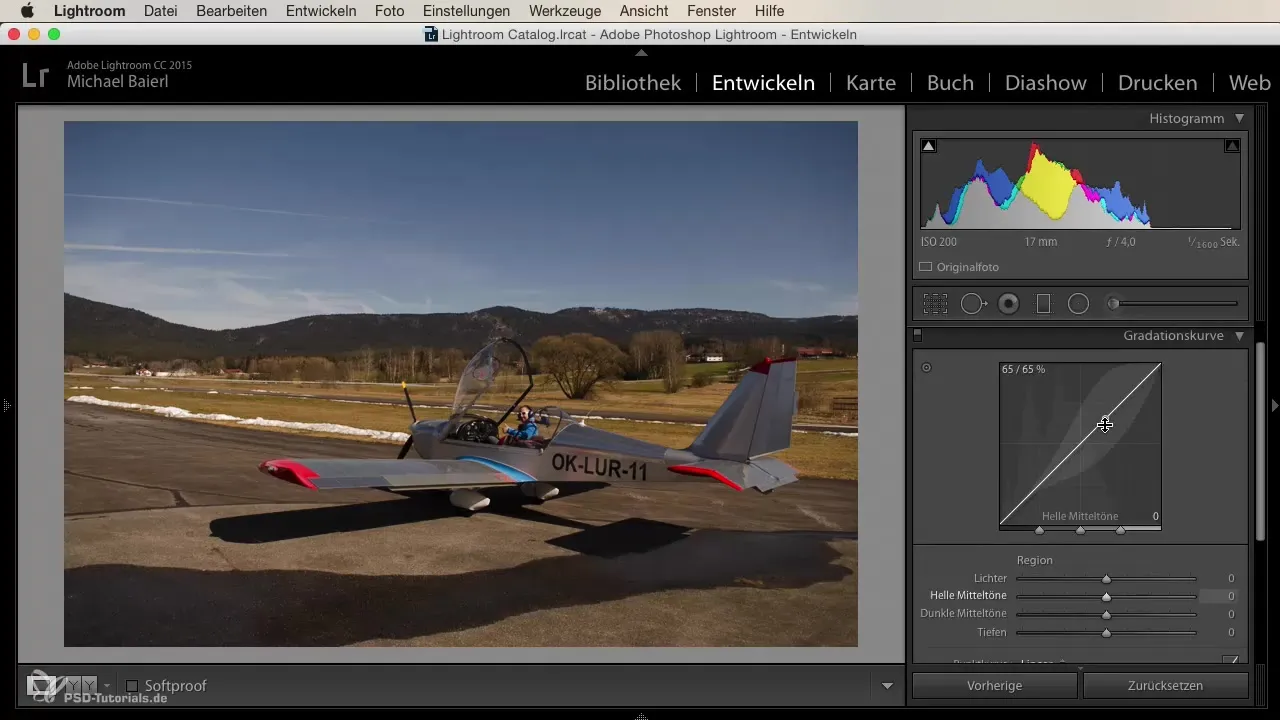Image resolution: width=1280 pixels, height=720 pixels.
Task: Open the before/after view options dropdown
Action: [107, 686]
